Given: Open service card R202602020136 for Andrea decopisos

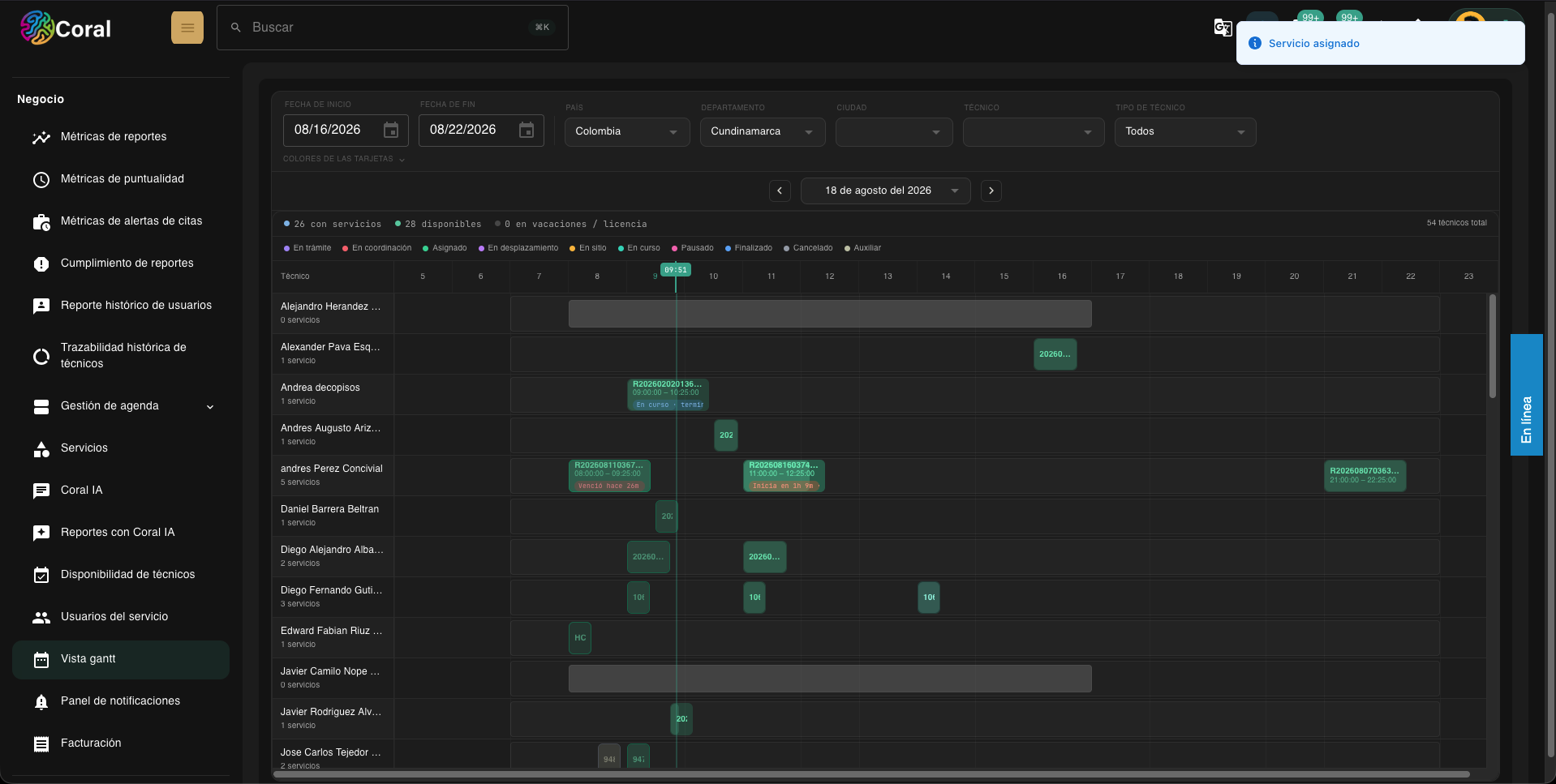Looking at the screenshot, I should (x=668, y=394).
